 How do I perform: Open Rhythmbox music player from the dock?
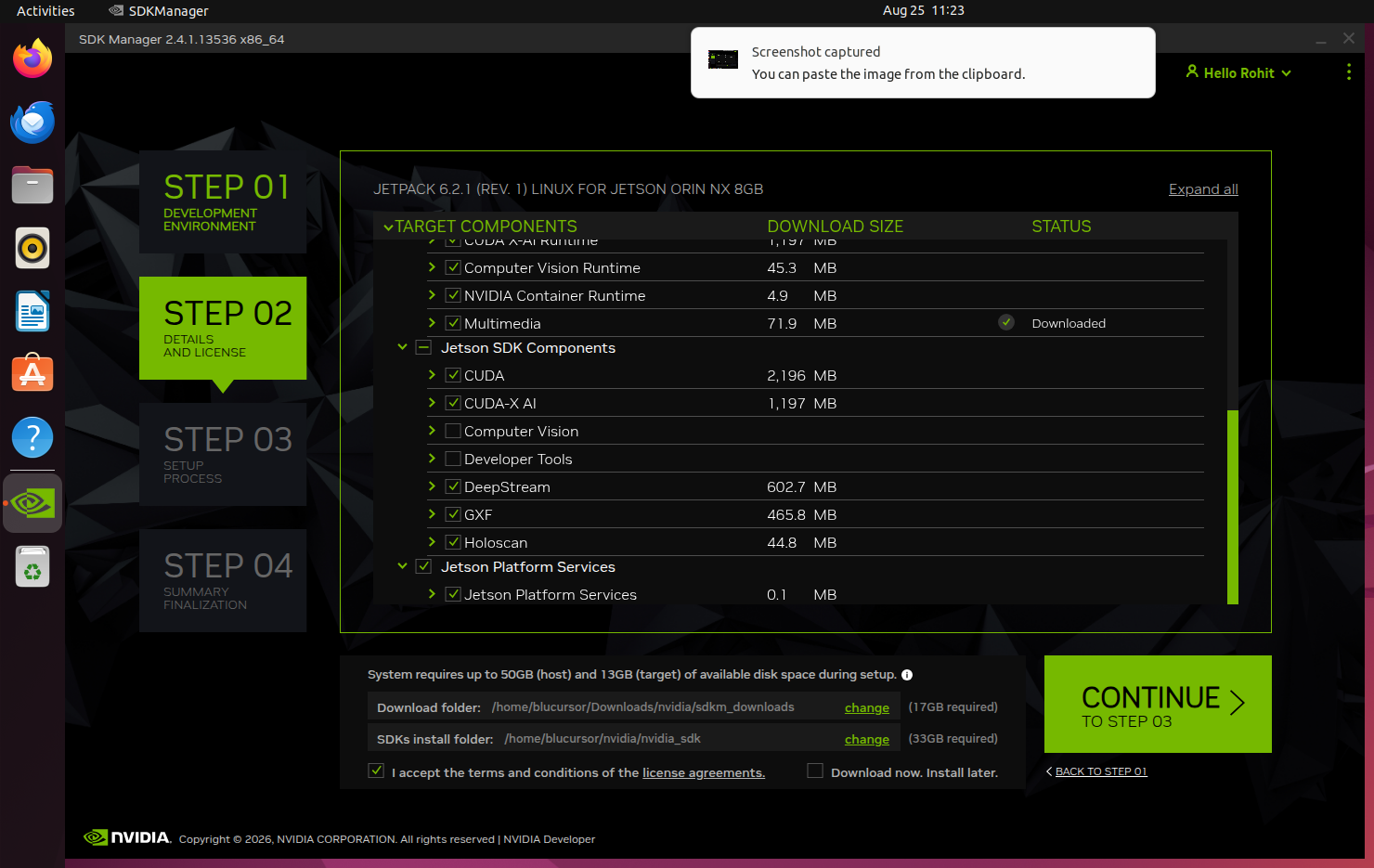pyautogui.click(x=32, y=248)
